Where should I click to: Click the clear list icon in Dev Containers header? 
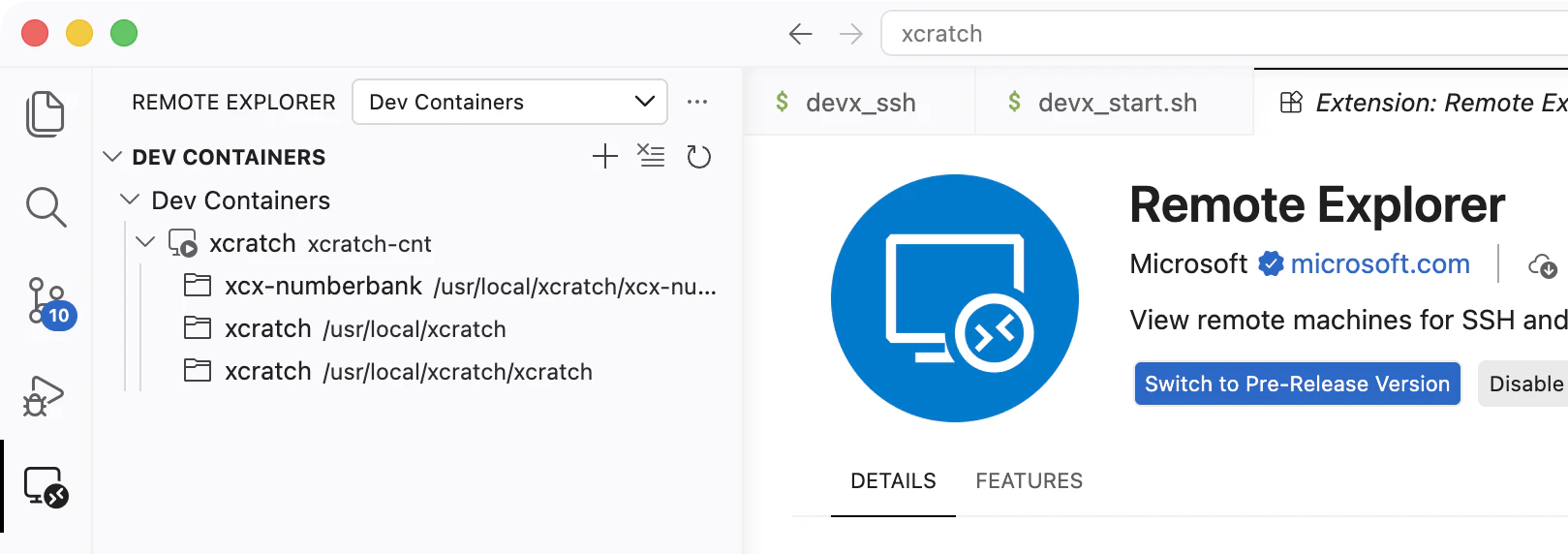click(x=651, y=156)
